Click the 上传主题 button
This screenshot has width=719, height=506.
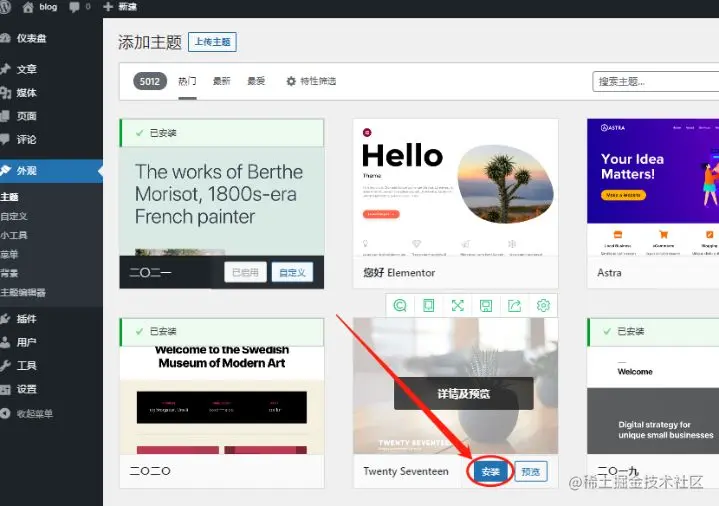(212, 42)
